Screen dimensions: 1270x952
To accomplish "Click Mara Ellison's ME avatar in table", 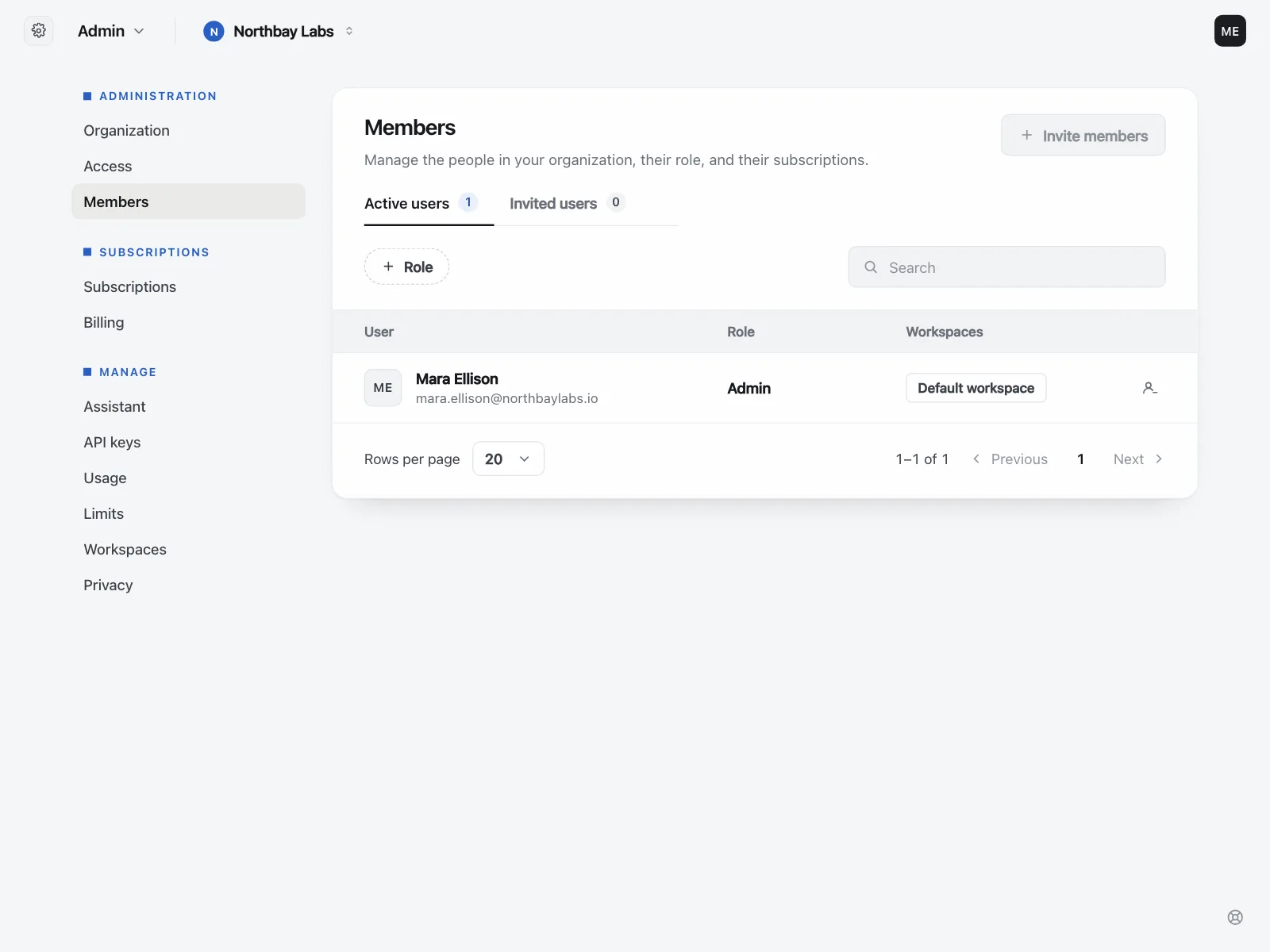I will pyautogui.click(x=383, y=388).
